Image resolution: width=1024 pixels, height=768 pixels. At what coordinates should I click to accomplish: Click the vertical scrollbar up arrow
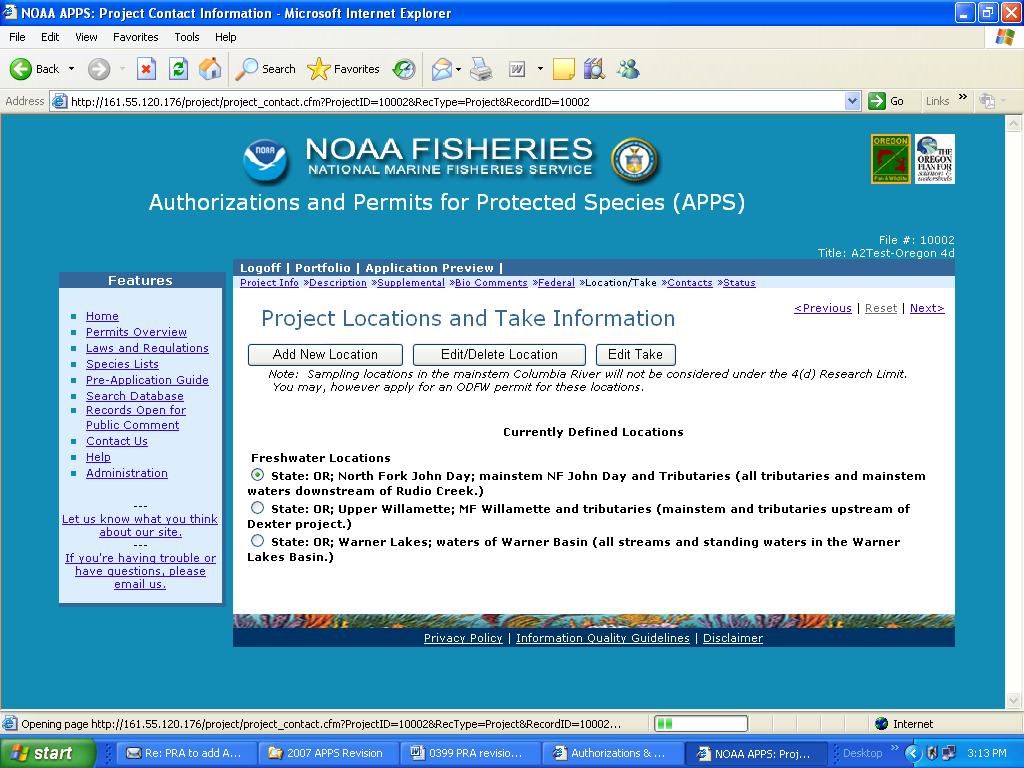point(1013,123)
